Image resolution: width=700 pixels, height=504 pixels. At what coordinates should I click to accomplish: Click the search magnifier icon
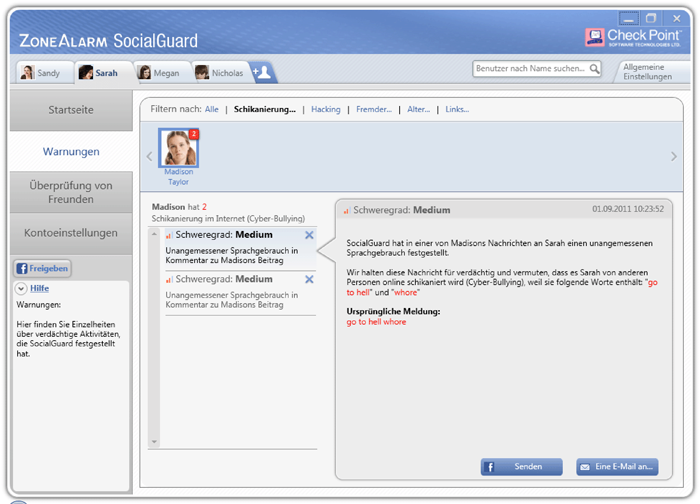click(x=594, y=69)
